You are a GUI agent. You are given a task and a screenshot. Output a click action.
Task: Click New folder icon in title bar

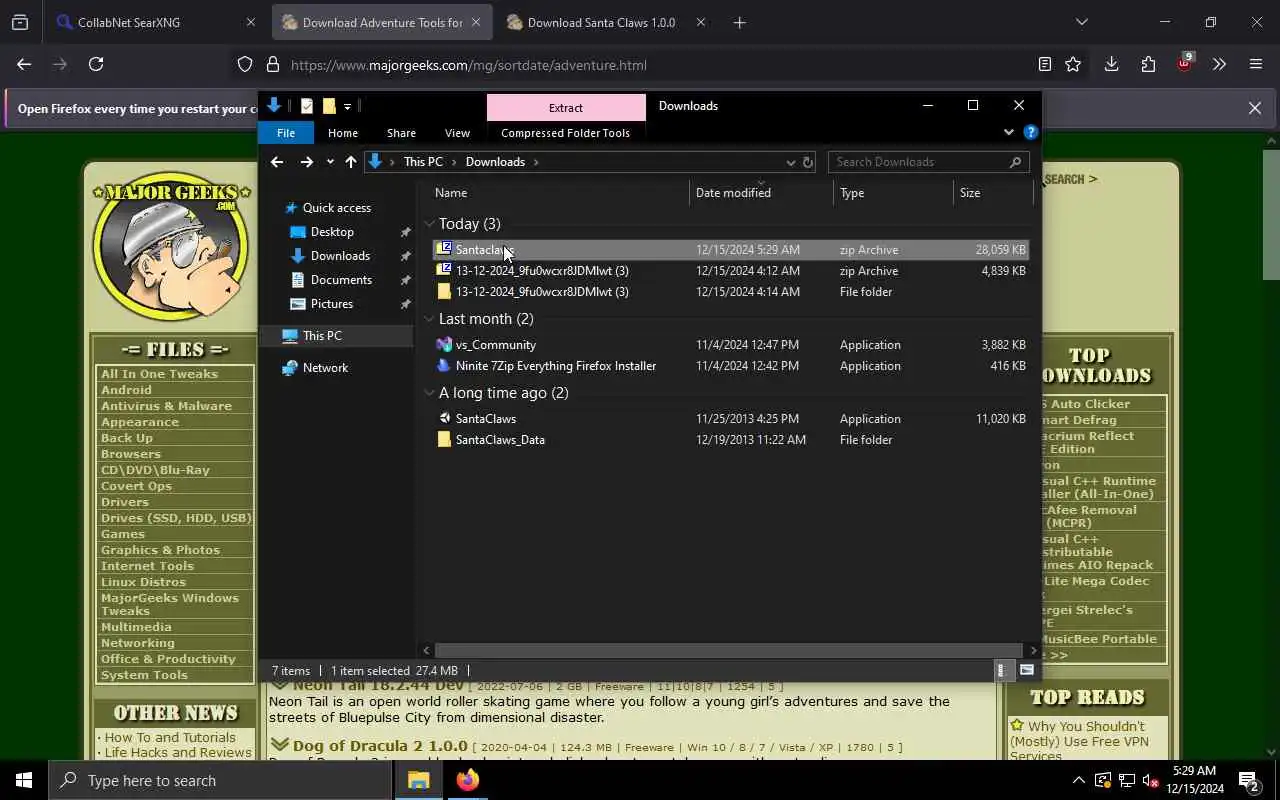click(328, 106)
